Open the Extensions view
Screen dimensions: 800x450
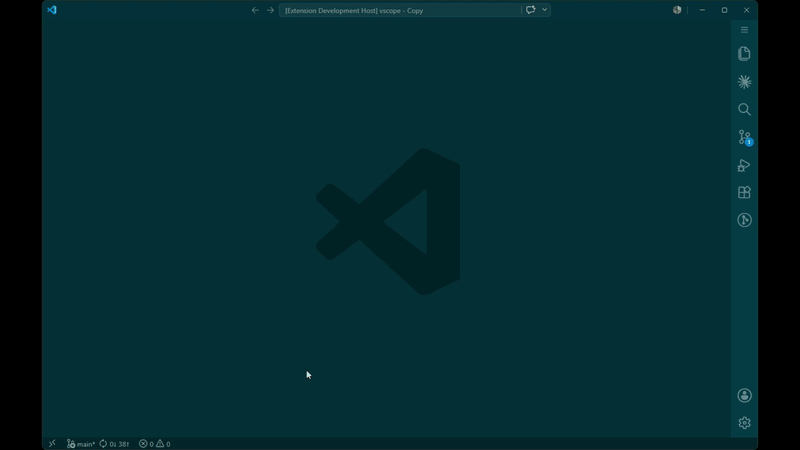coord(744,192)
